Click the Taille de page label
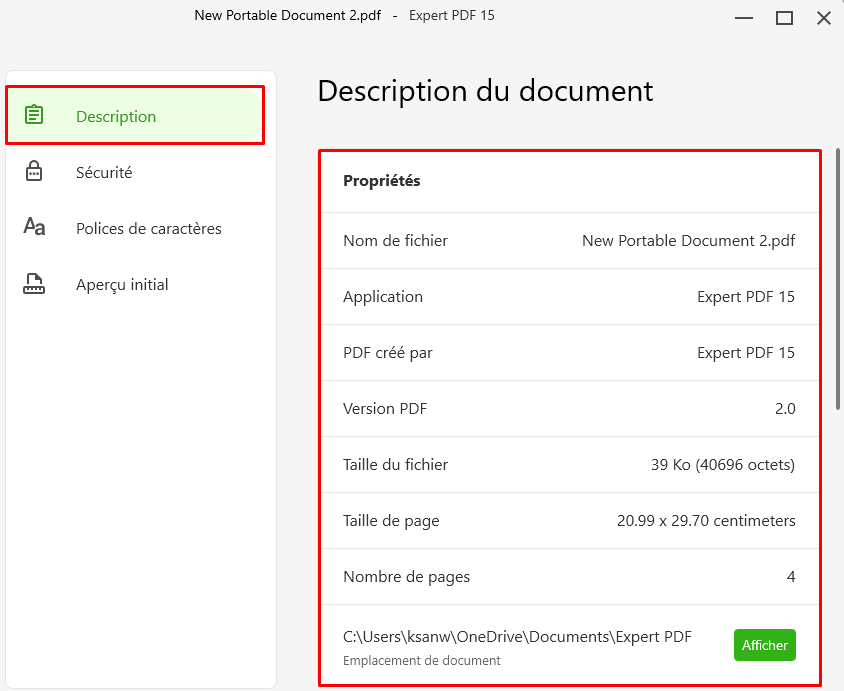The width and height of the screenshot is (844, 691). point(391,520)
